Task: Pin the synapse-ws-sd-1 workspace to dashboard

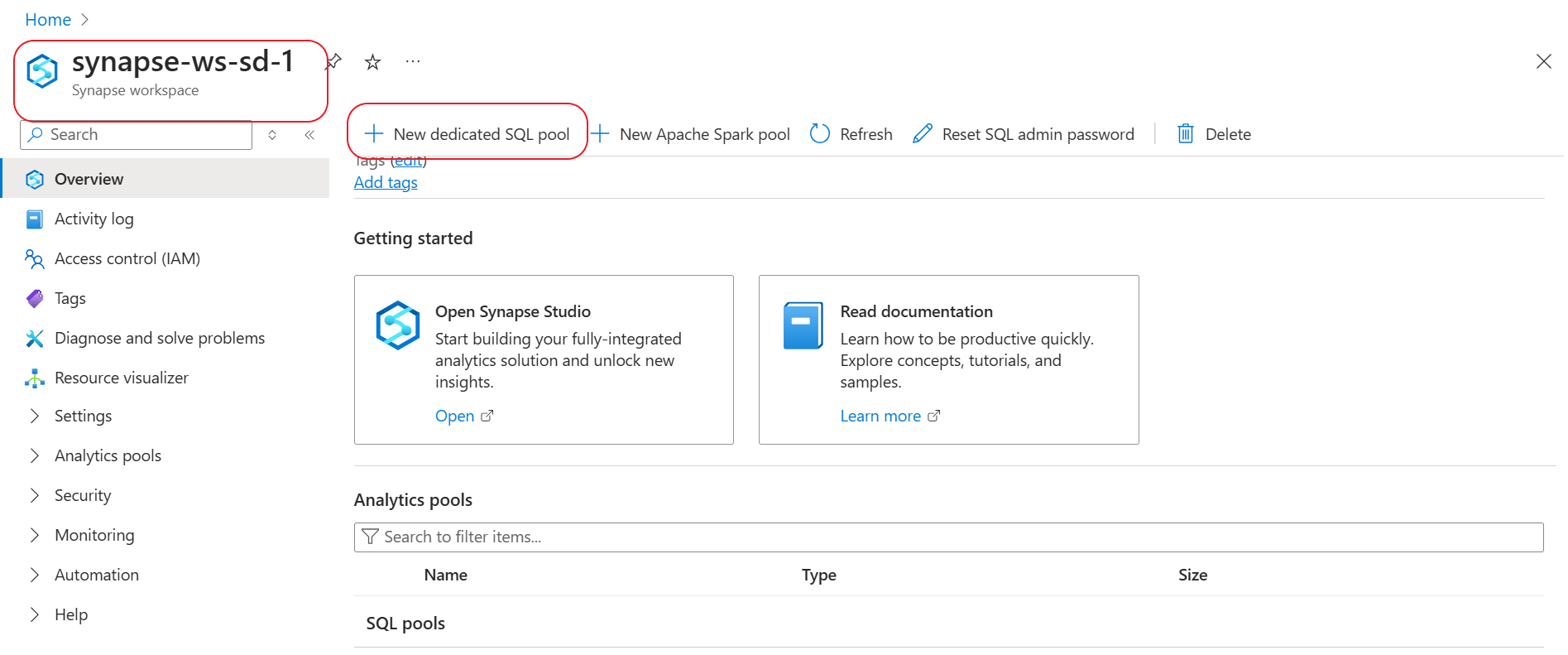Action: coord(334,61)
